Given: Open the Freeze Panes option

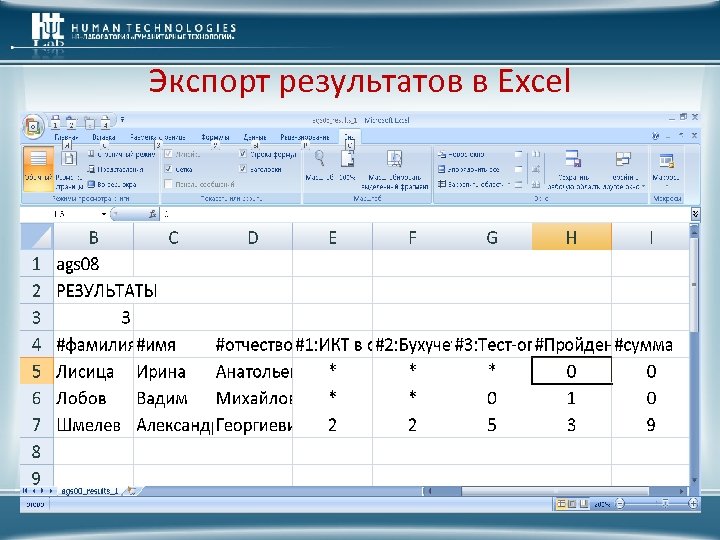Looking at the screenshot, I should pyautogui.click(x=474, y=185).
